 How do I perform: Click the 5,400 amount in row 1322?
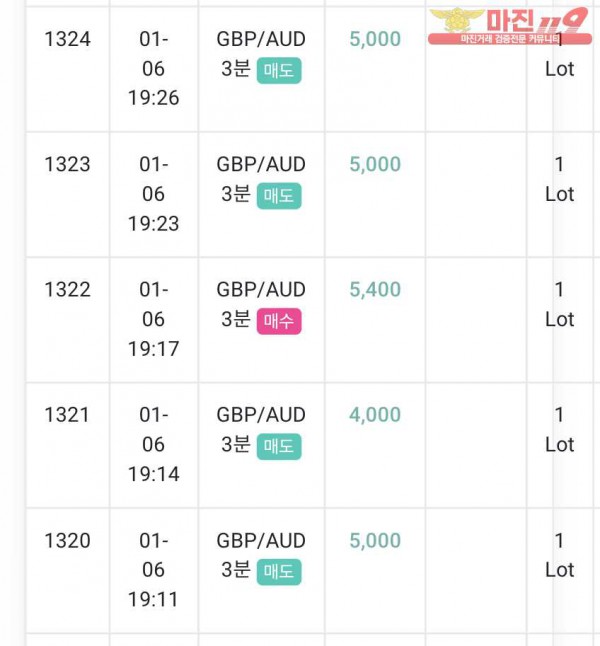point(375,290)
